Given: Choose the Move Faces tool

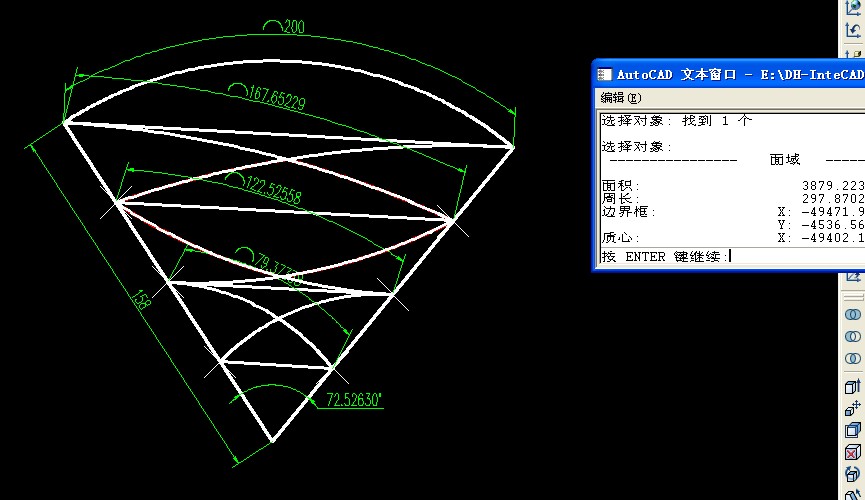Looking at the screenshot, I should [852, 408].
